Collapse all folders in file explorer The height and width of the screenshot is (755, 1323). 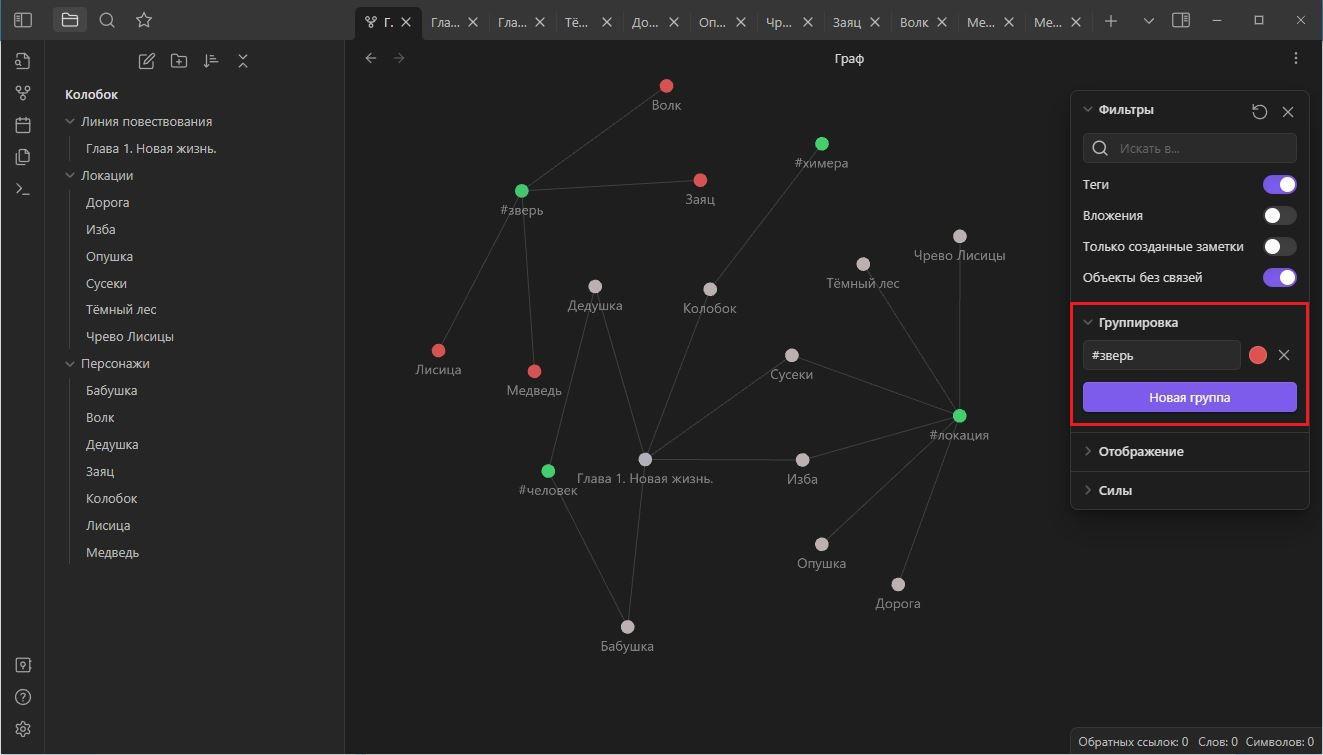243,61
